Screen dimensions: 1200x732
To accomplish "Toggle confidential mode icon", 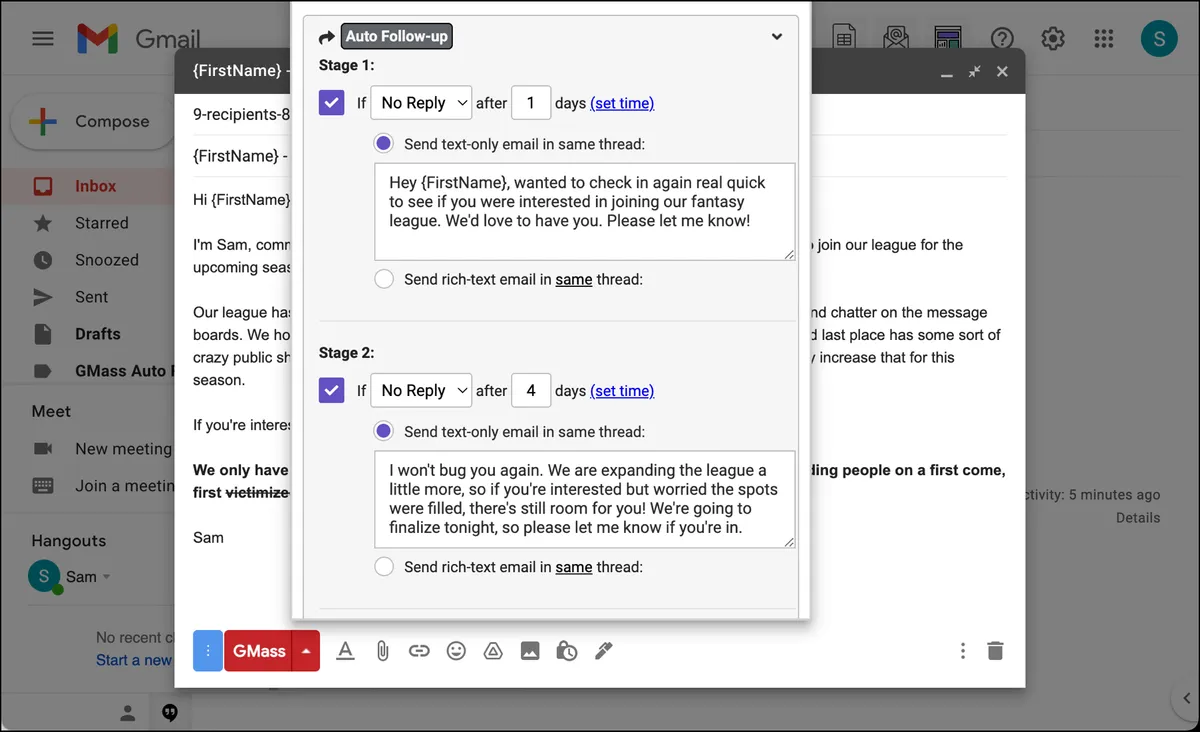I will (567, 651).
